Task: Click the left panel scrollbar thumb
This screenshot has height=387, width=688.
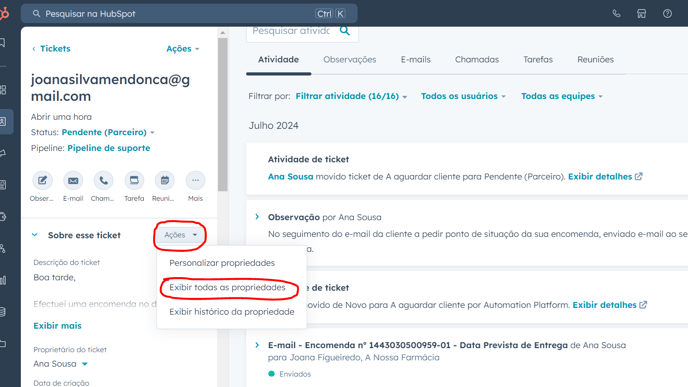Action: (222, 115)
